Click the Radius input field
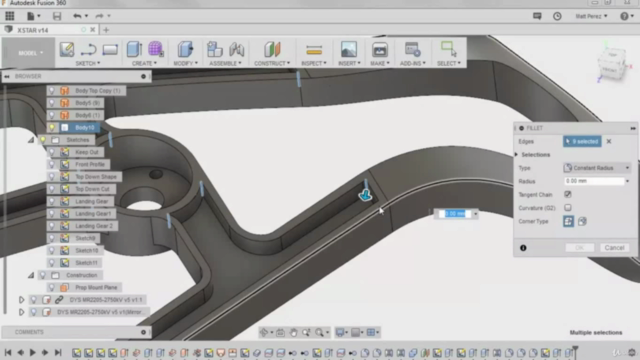Viewport: 640px width, 360px height. [594, 181]
